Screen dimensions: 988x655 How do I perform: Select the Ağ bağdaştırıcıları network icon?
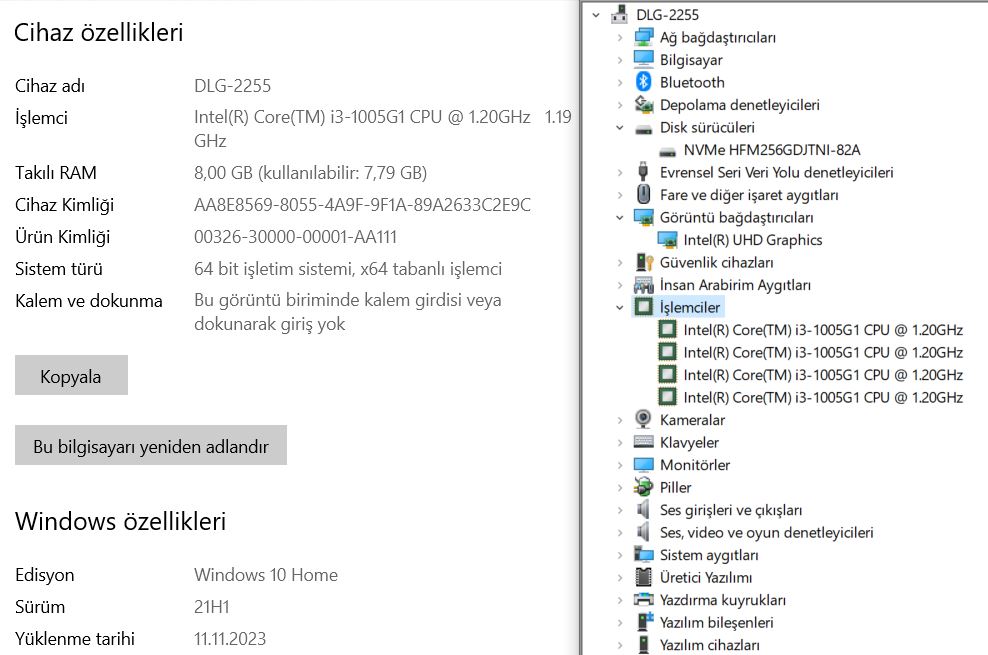(643, 37)
